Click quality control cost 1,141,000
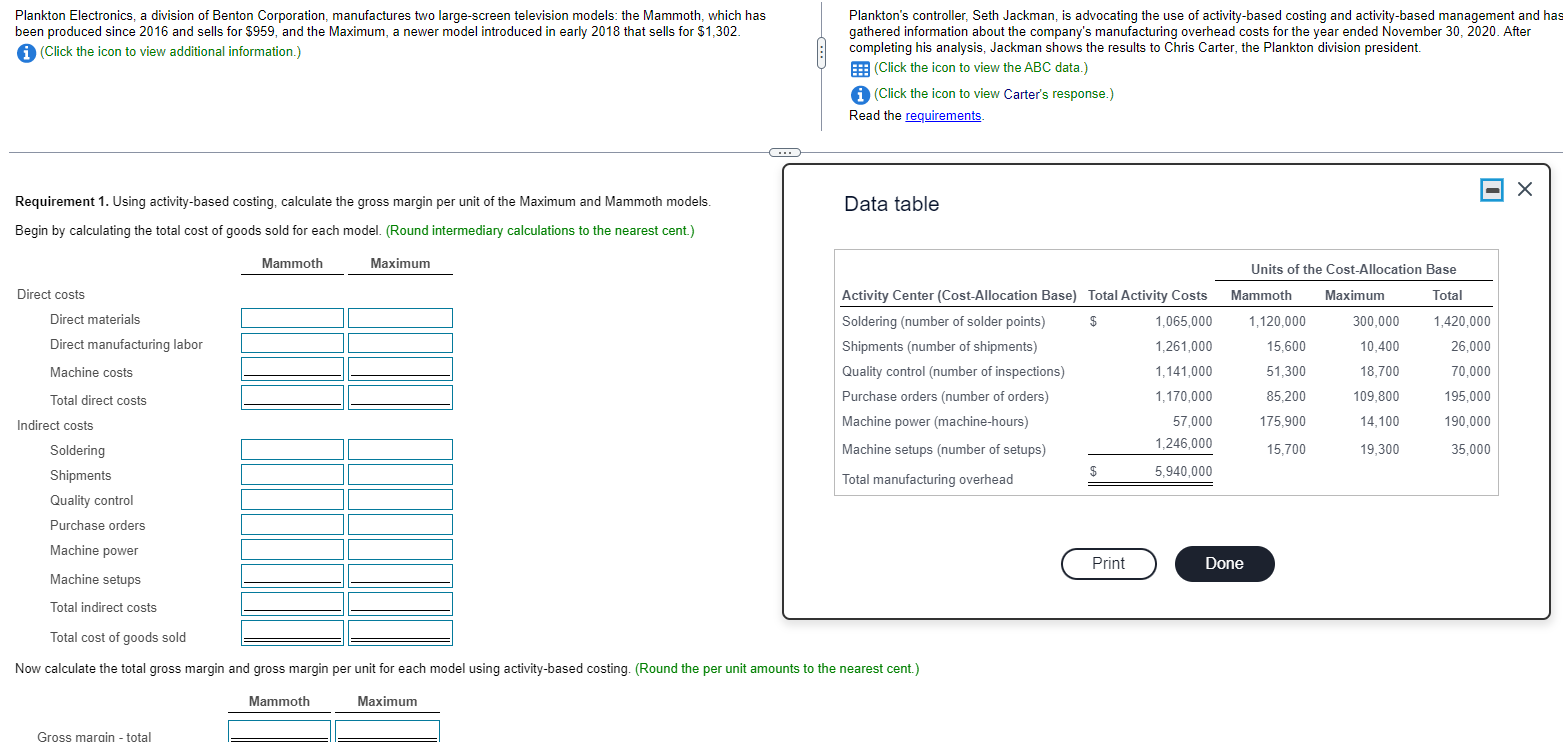Image resolution: width=1563 pixels, height=744 pixels. (1183, 372)
